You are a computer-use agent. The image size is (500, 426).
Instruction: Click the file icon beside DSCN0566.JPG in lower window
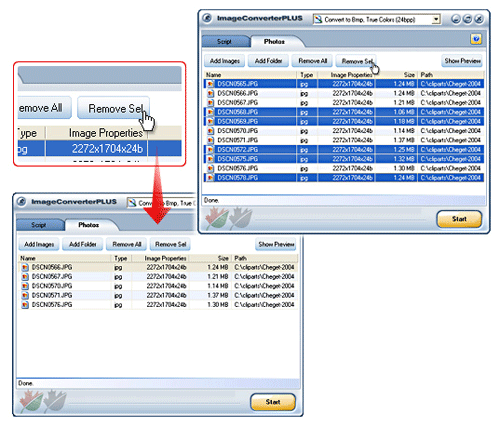point(25,267)
